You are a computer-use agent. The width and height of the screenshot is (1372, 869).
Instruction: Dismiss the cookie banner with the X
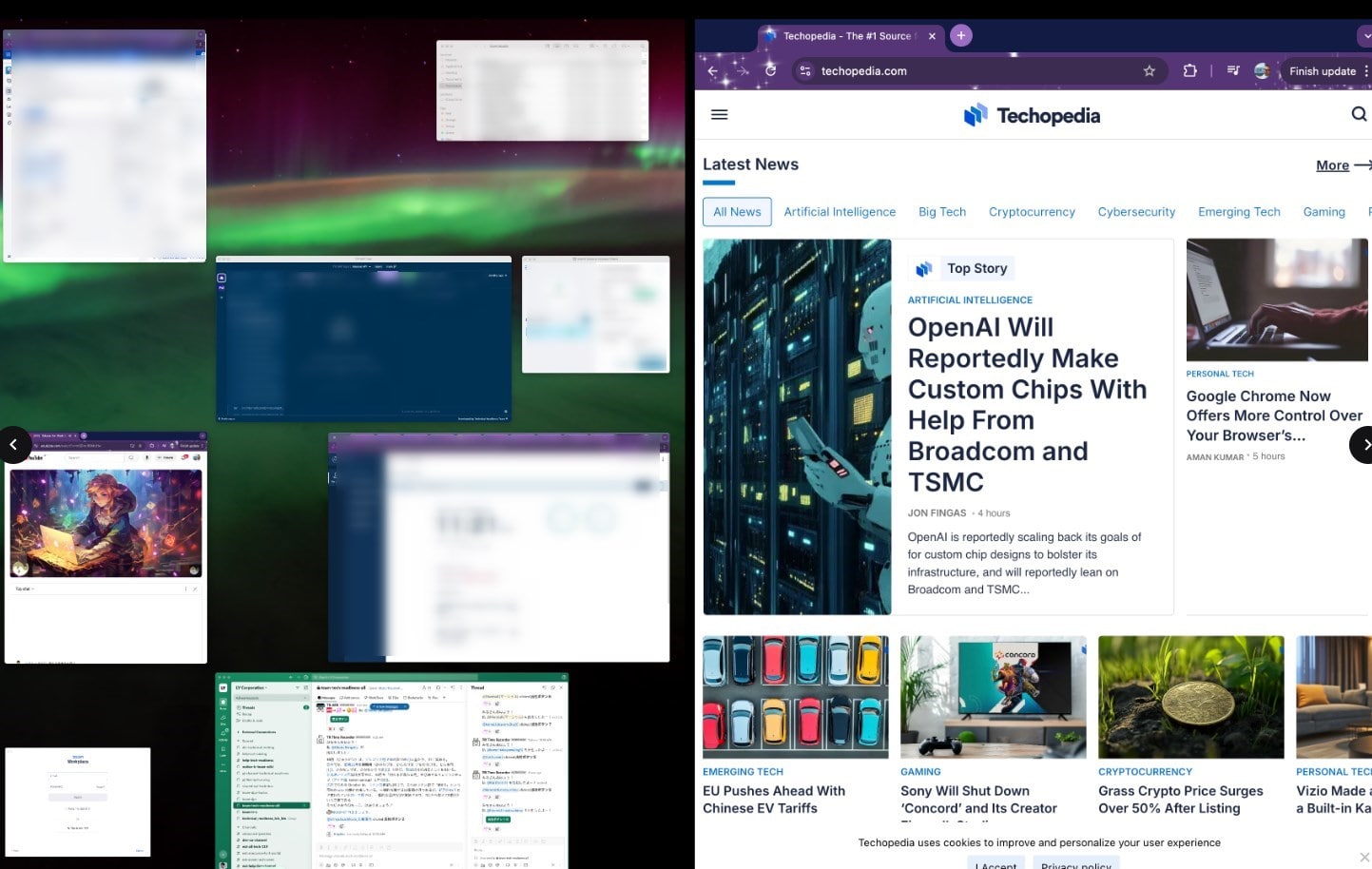(1364, 857)
